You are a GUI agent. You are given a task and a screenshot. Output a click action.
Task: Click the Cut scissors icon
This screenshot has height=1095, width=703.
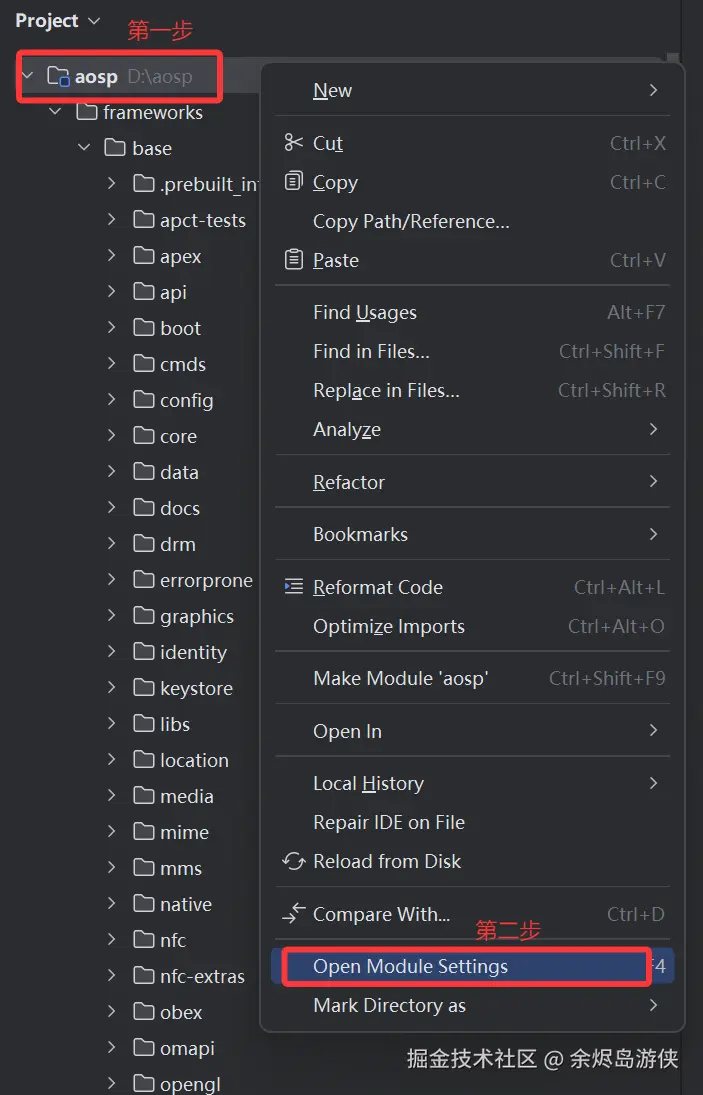tap(293, 143)
